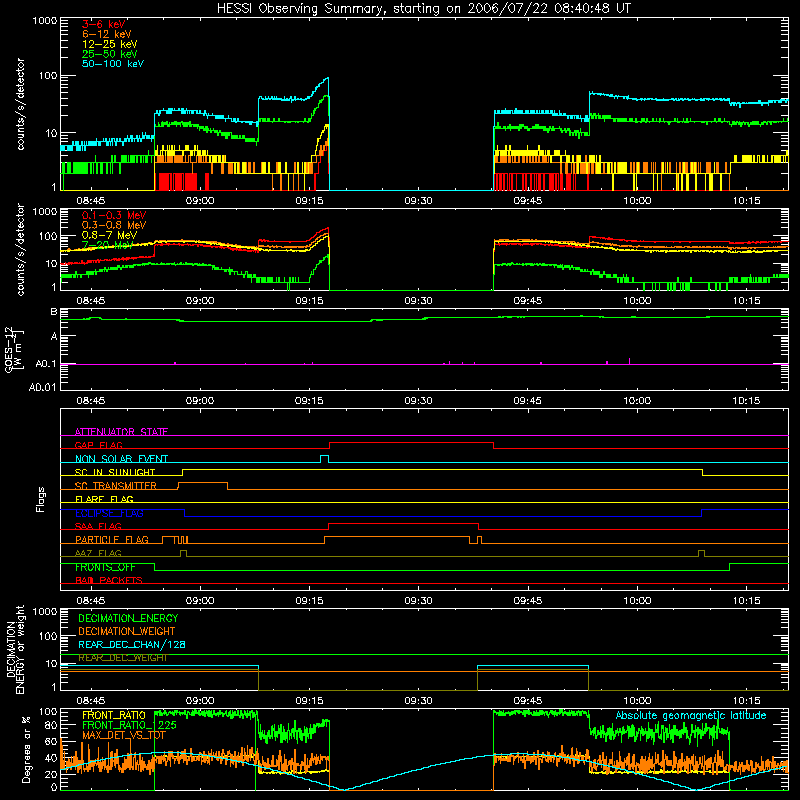Select the ECLIPSE_FLAG label
Viewport: 800px width, 800px height.
[x=109, y=513]
